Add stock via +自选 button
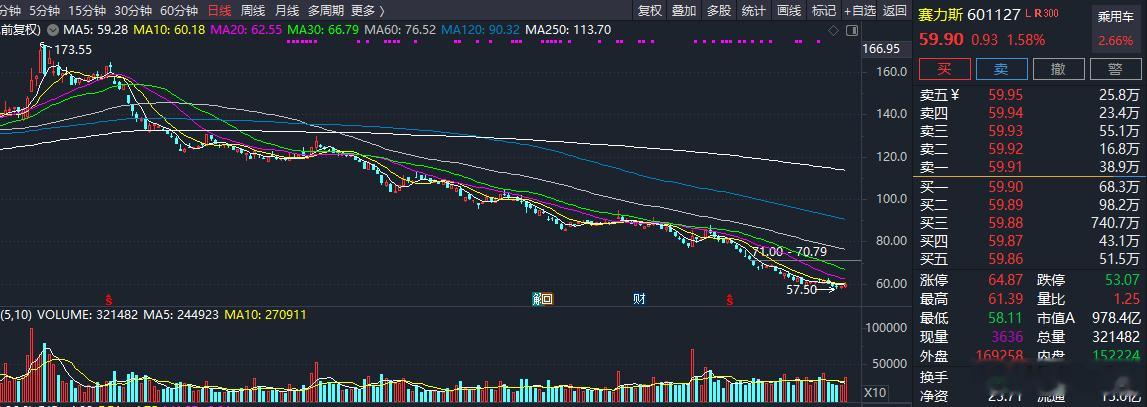 (x=860, y=10)
